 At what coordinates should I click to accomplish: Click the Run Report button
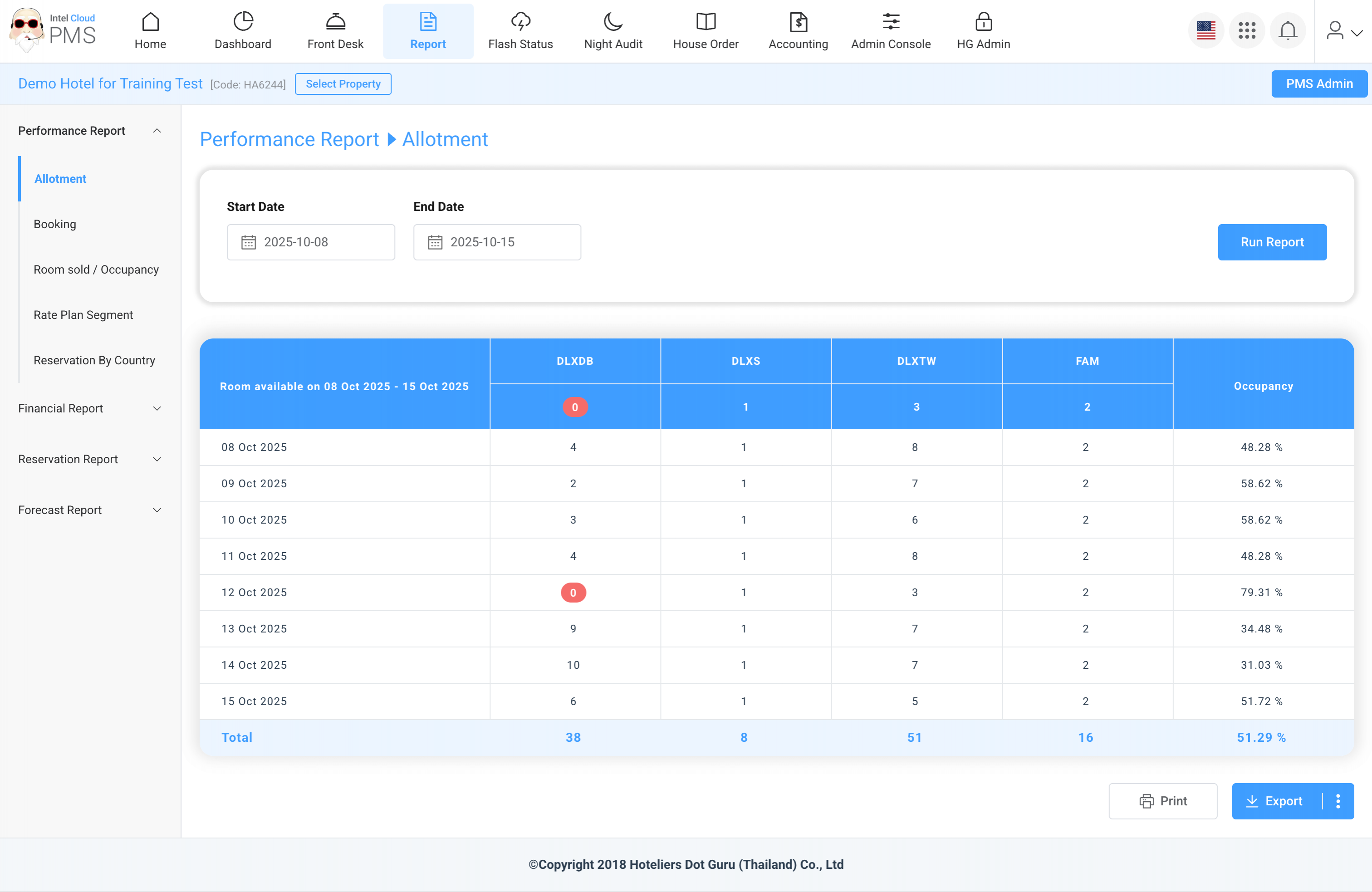(1271, 242)
